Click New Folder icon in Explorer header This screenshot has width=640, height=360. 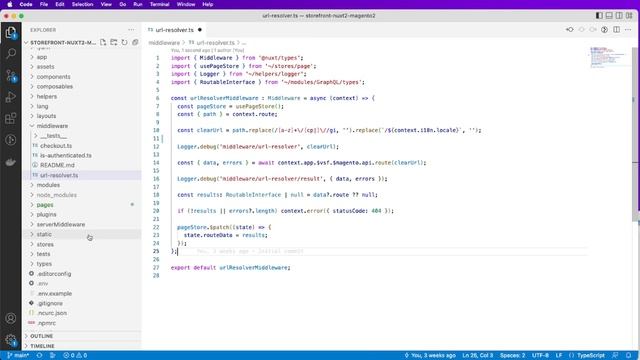[113, 42]
